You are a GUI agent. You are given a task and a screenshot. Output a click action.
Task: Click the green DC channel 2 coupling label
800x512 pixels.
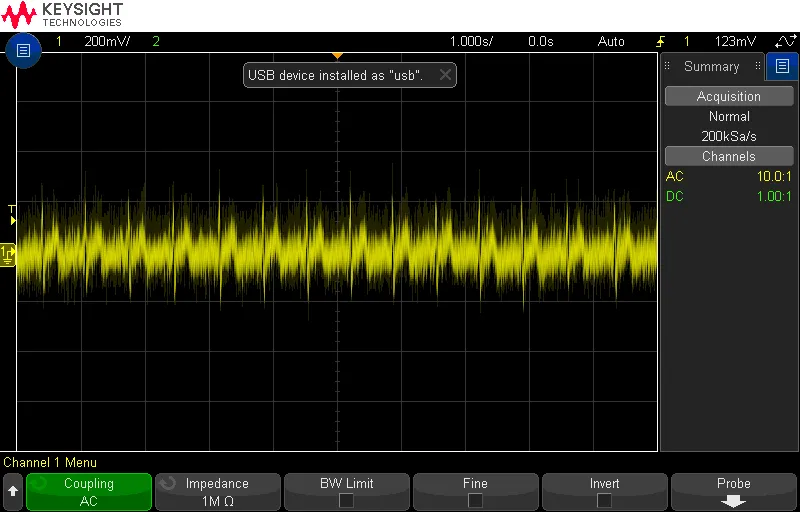coord(674,196)
